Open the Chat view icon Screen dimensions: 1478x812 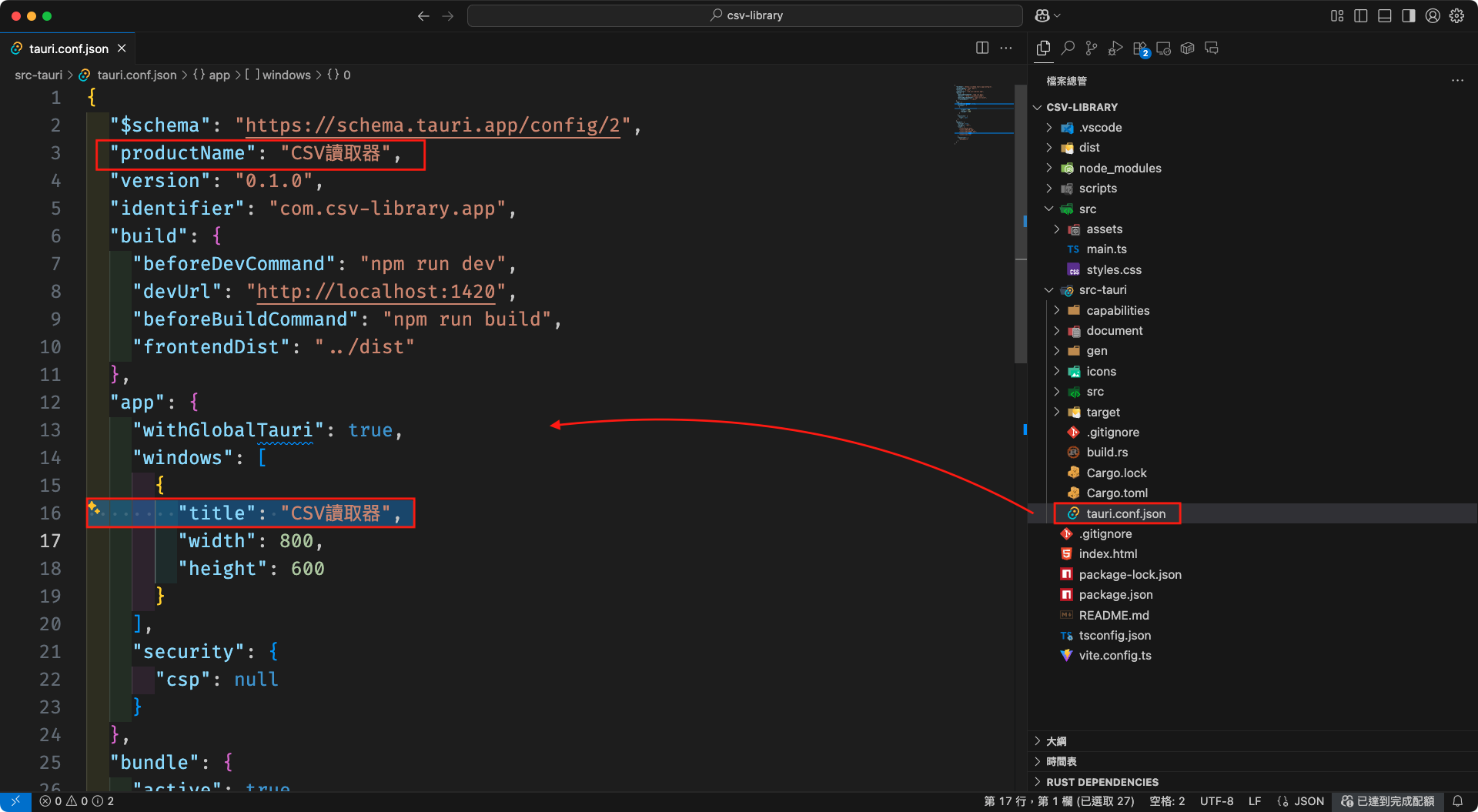tap(1212, 48)
